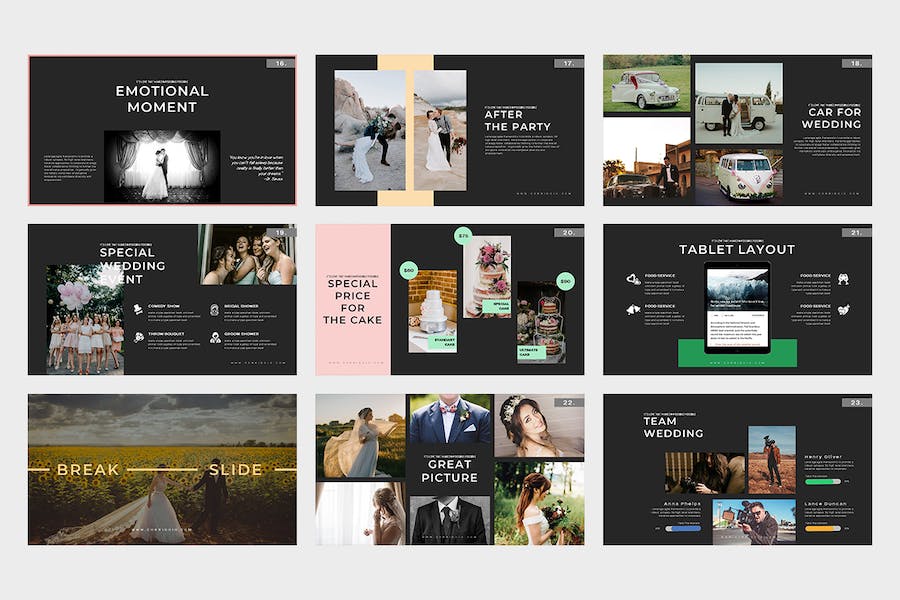Click the Throw Bouquet label
900x600 pixels.
pyautogui.click(x=166, y=334)
